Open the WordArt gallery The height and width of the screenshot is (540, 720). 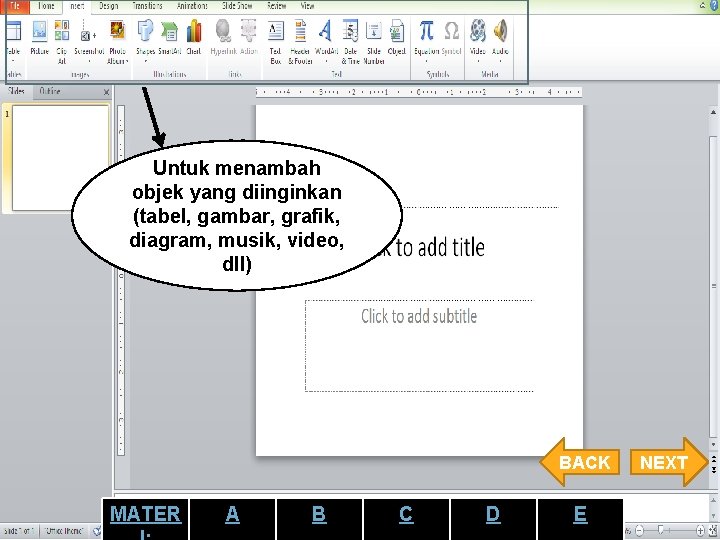coord(326,41)
